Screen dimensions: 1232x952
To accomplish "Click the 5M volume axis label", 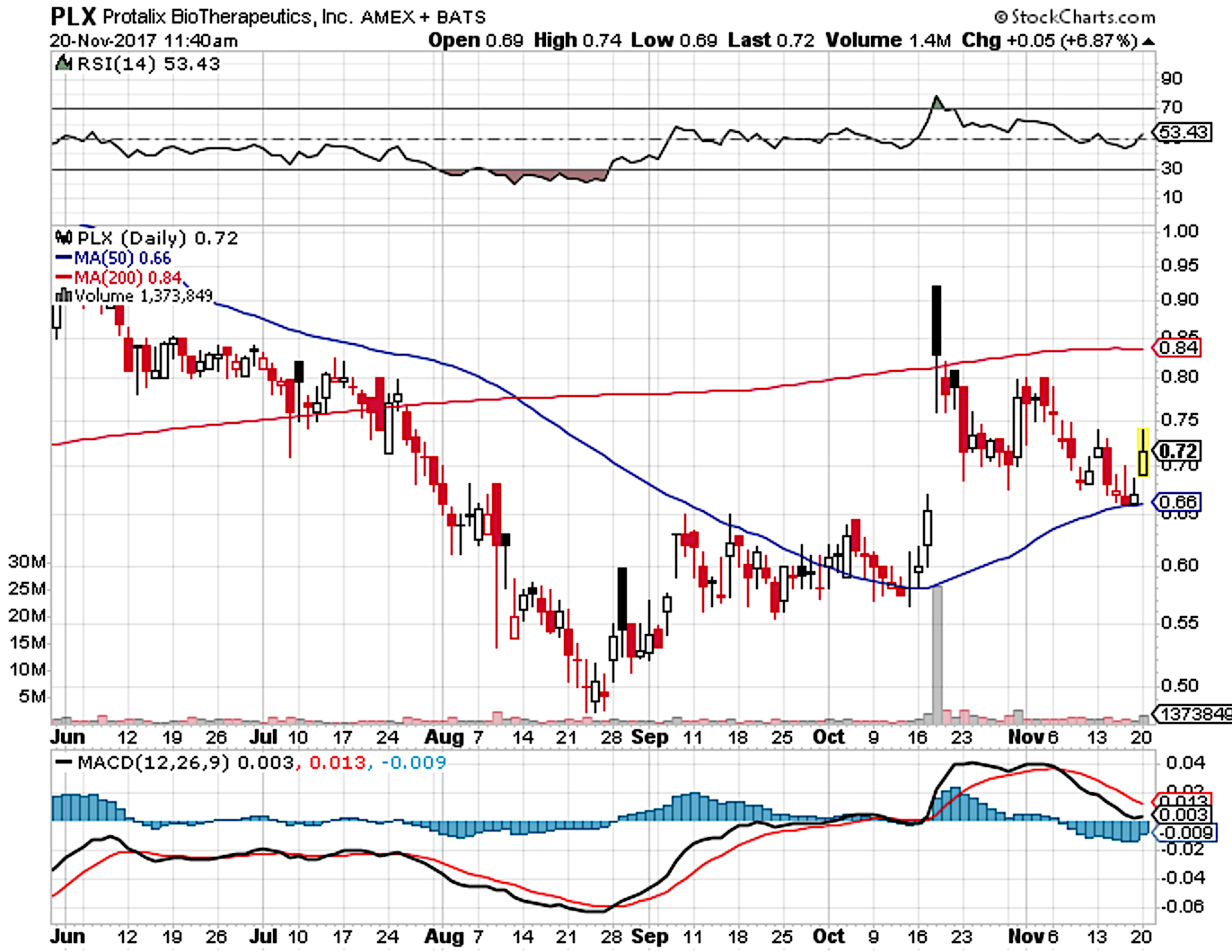I will [32, 697].
